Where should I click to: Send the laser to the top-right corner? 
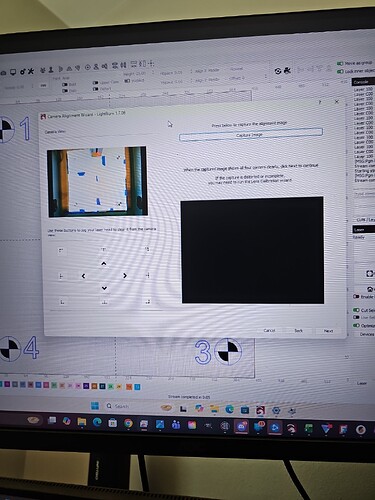[147, 249]
